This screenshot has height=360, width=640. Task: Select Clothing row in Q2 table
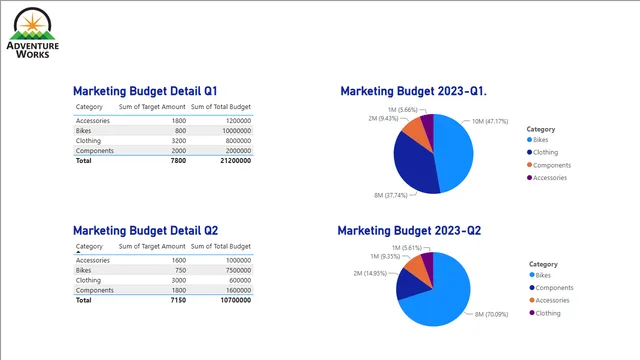(x=163, y=280)
